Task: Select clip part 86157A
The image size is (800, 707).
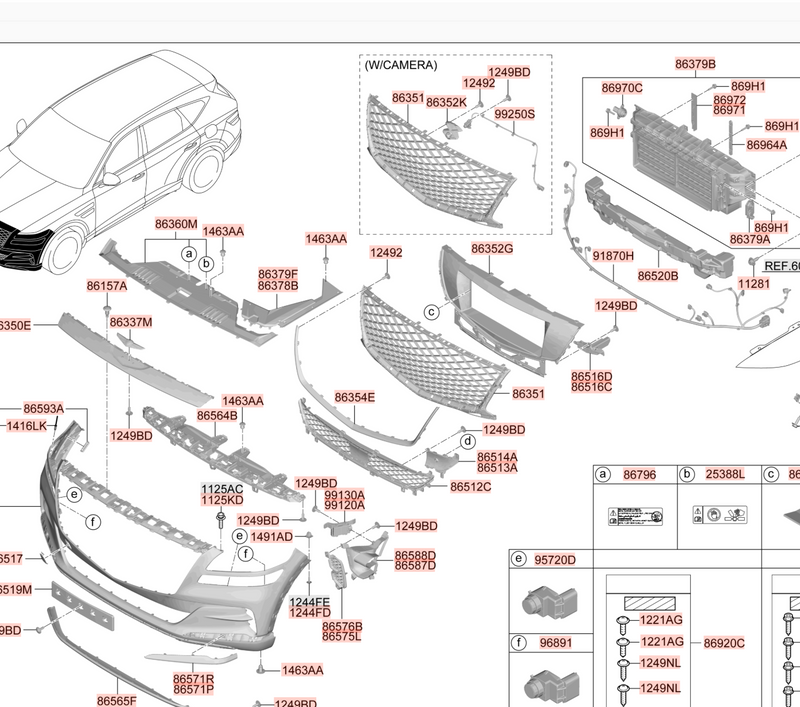Action: point(107,286)
